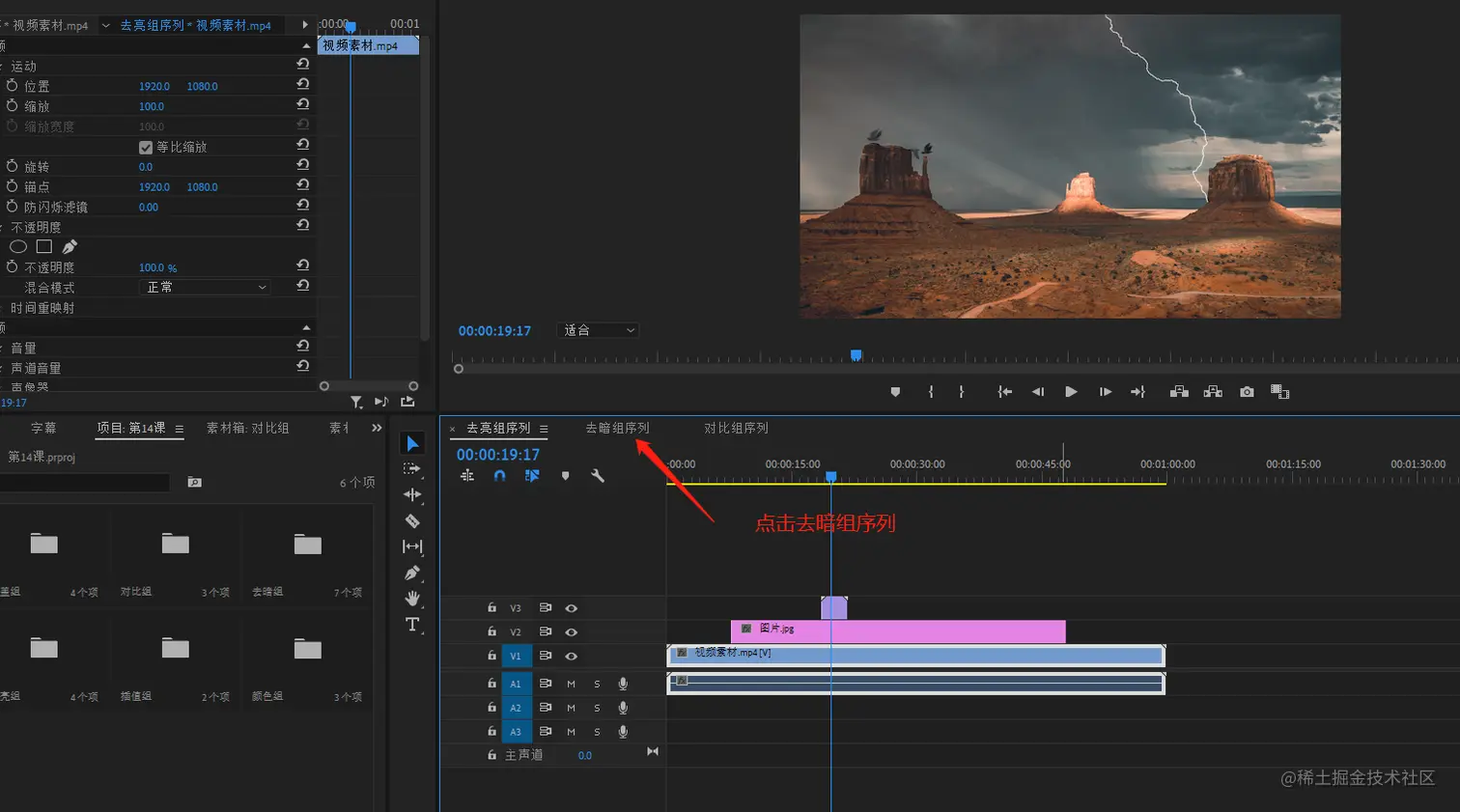Toggle the timeline snap magnet icon

[499, 476]
